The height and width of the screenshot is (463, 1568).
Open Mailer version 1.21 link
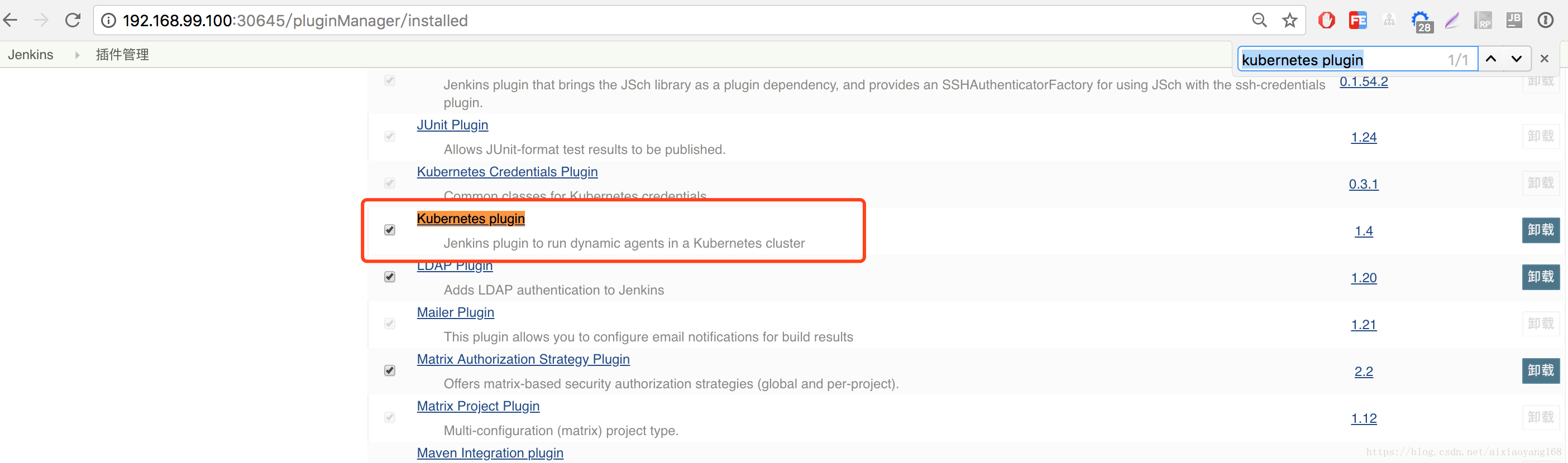[x=1364, y=325]
